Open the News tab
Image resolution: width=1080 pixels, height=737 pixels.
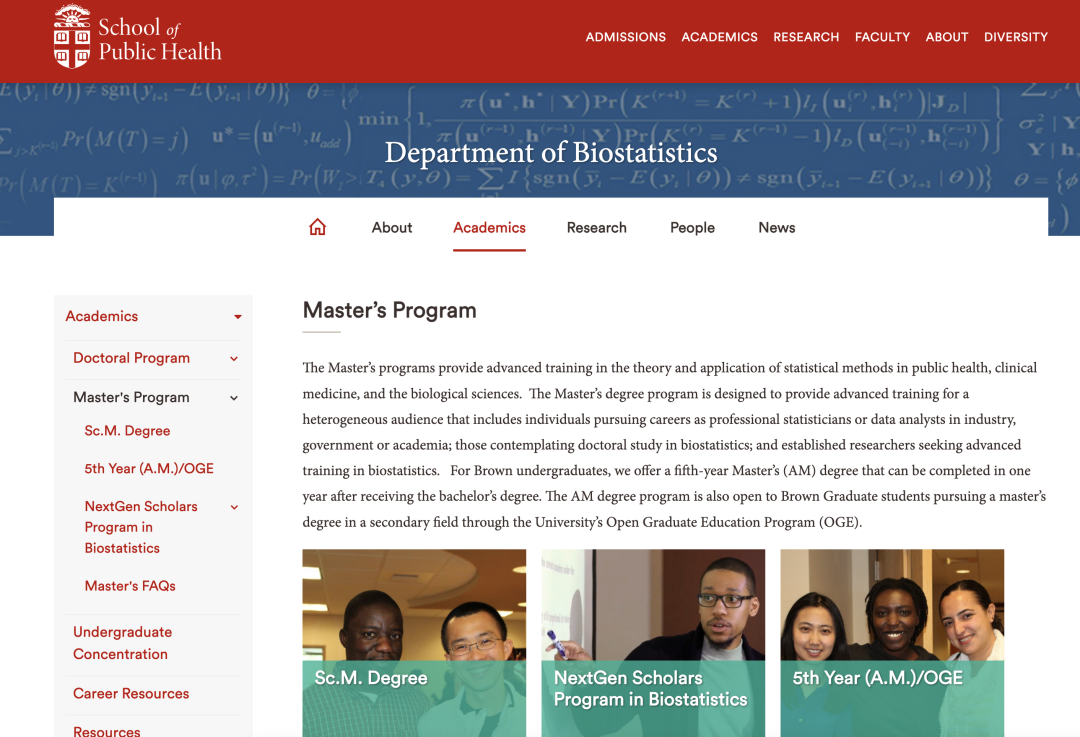[x=776, y=227]
